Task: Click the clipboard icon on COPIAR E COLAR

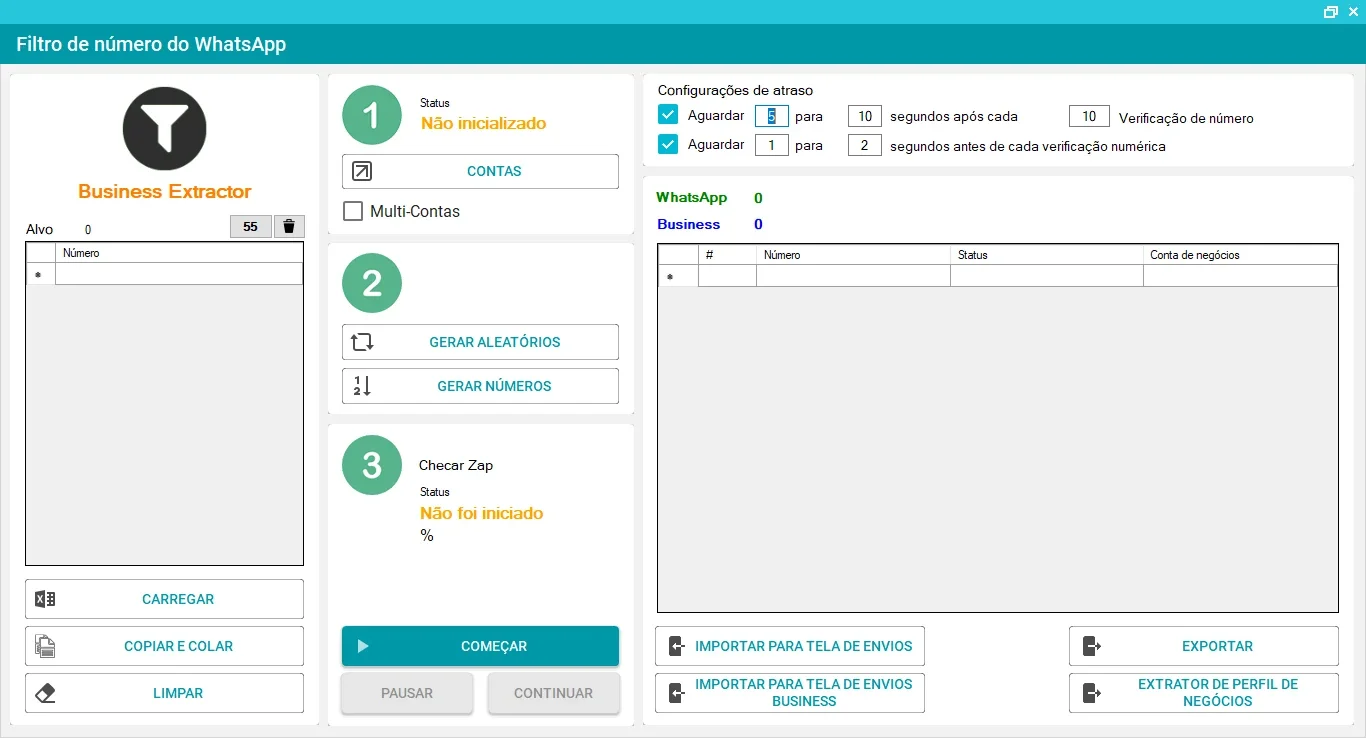Action: (x=45, y=646)
